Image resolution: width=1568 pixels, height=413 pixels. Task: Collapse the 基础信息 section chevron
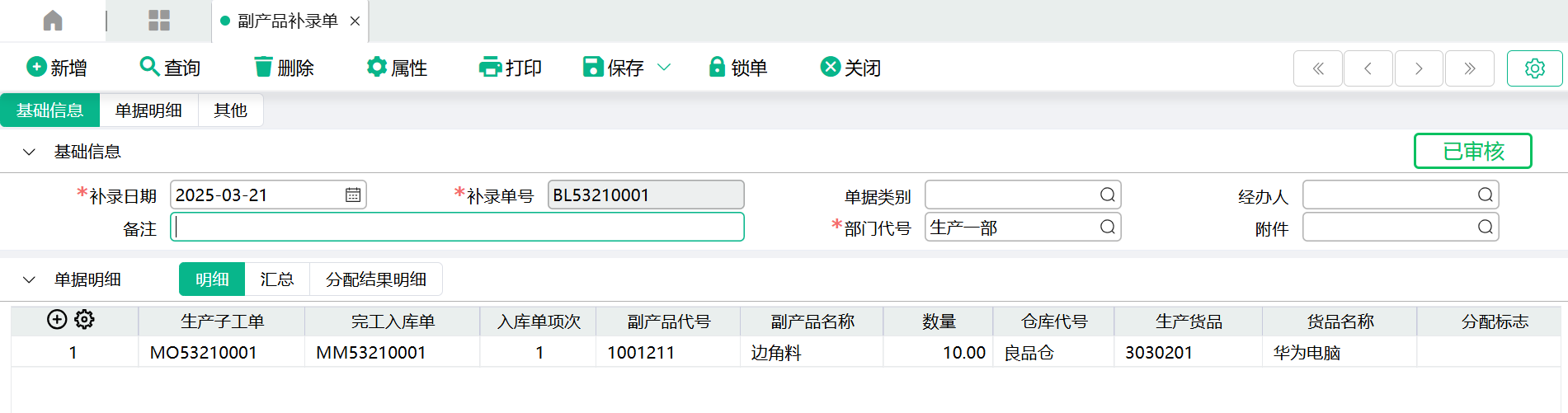tap(29, 152)
